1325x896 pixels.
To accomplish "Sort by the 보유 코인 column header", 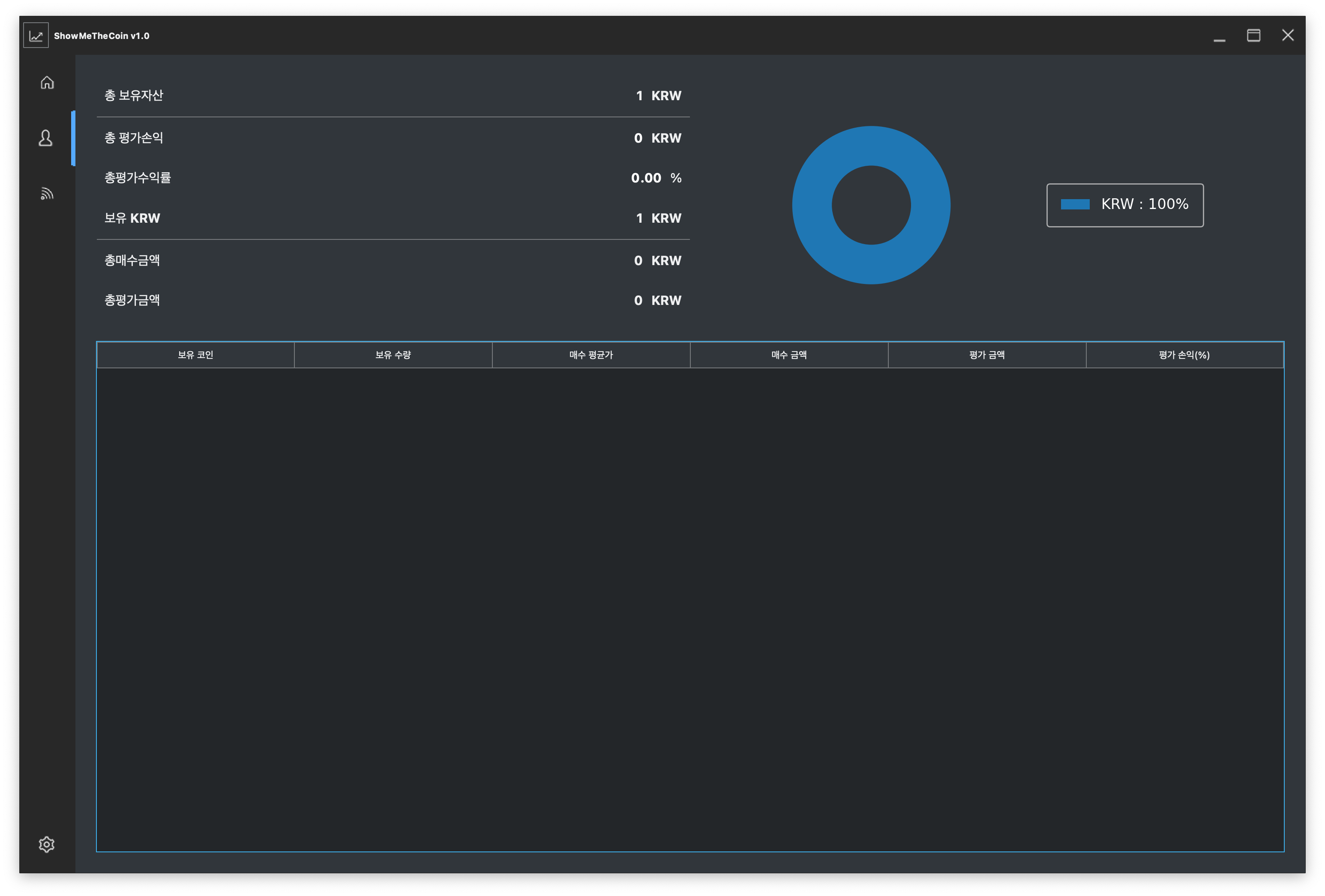I will pos(195,355).
